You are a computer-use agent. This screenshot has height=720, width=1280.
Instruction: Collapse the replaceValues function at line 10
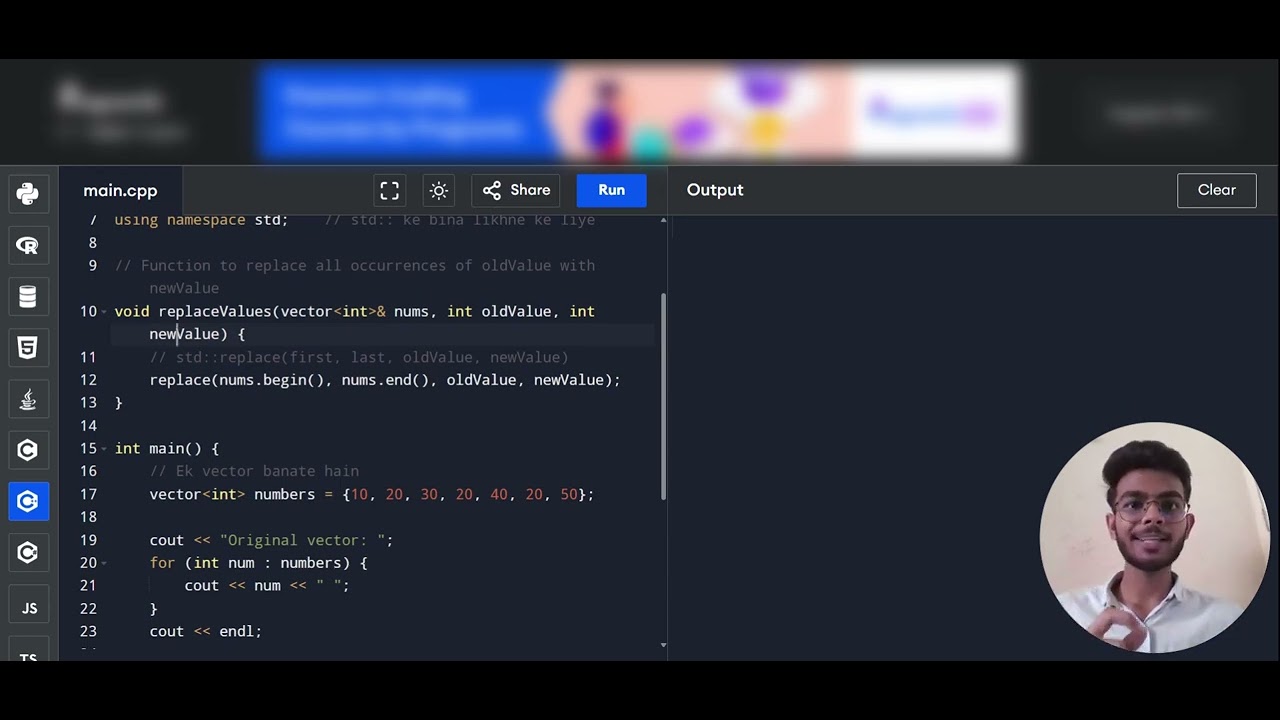pos(104,312)
